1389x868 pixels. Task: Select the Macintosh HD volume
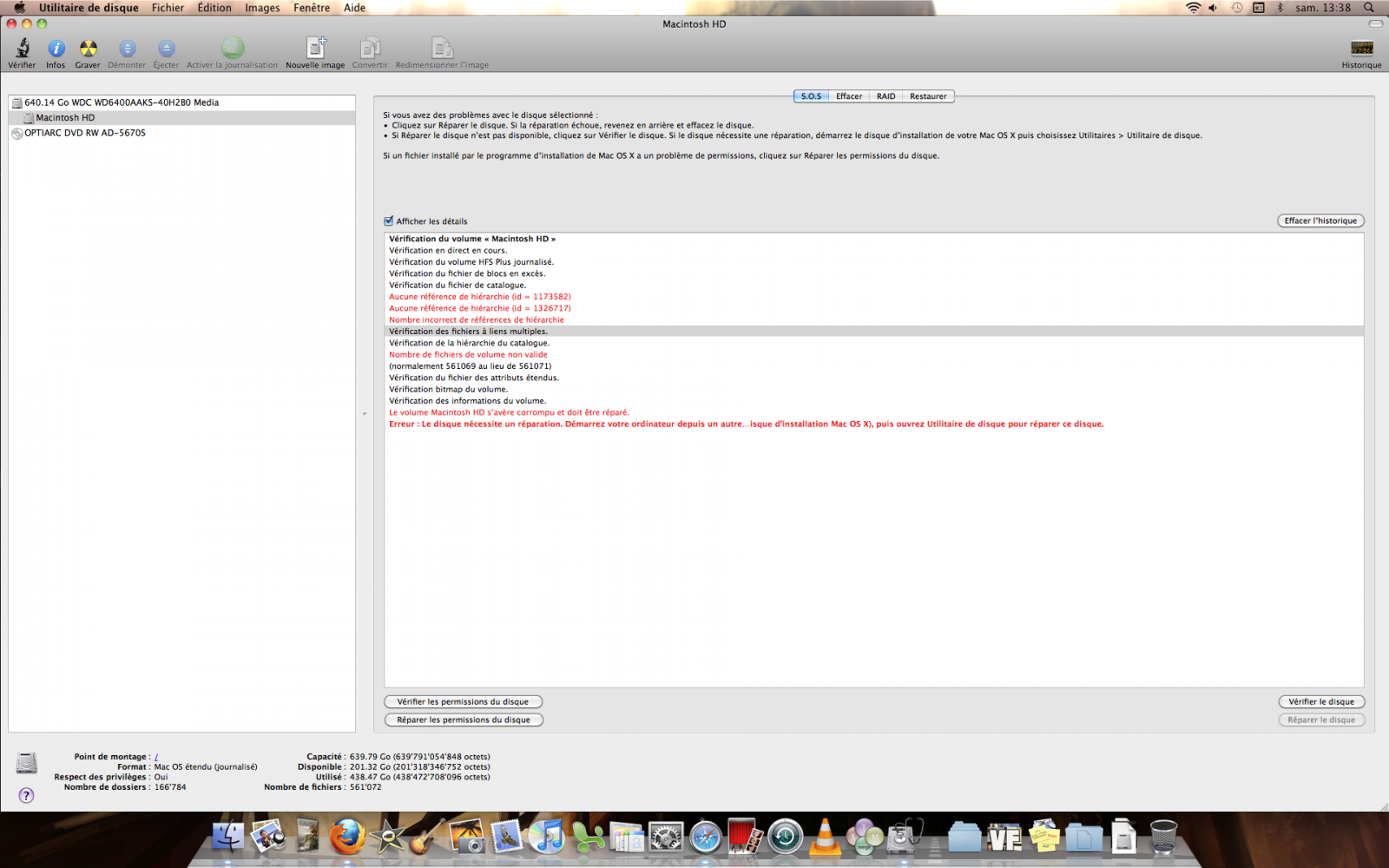coord(181,117)
